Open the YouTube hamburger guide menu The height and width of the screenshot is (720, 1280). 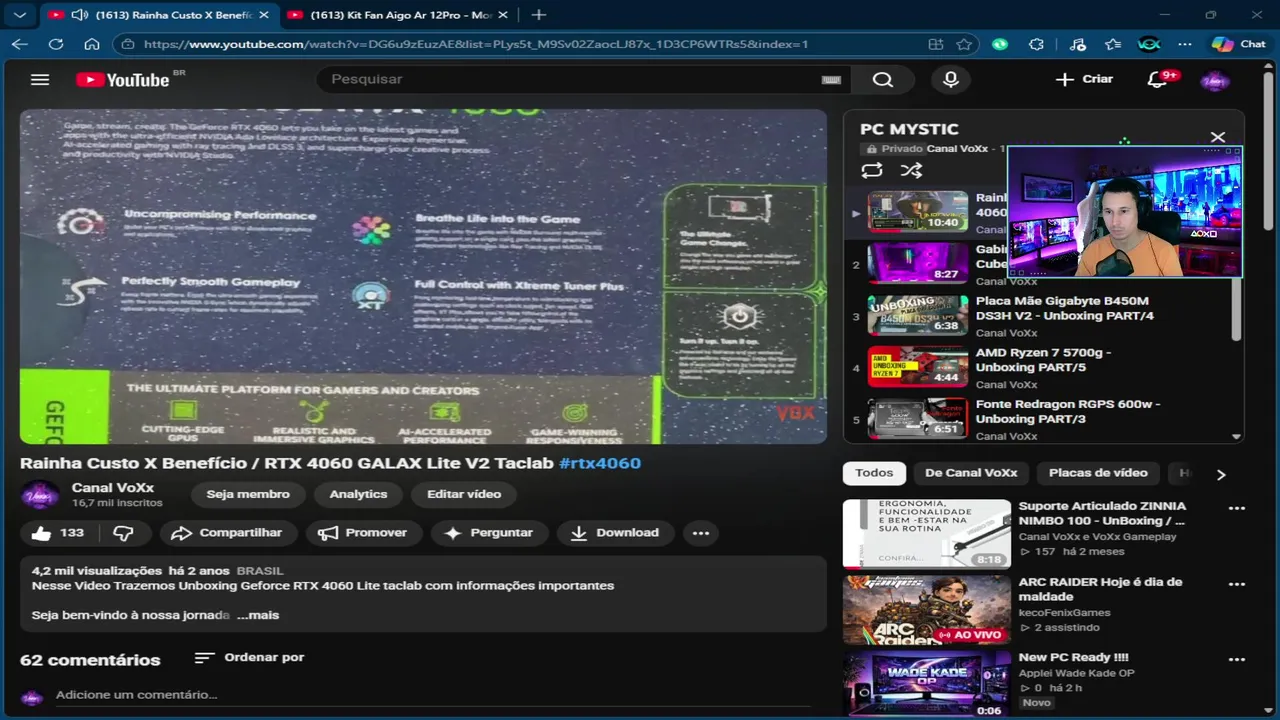[x=39, y=80]
